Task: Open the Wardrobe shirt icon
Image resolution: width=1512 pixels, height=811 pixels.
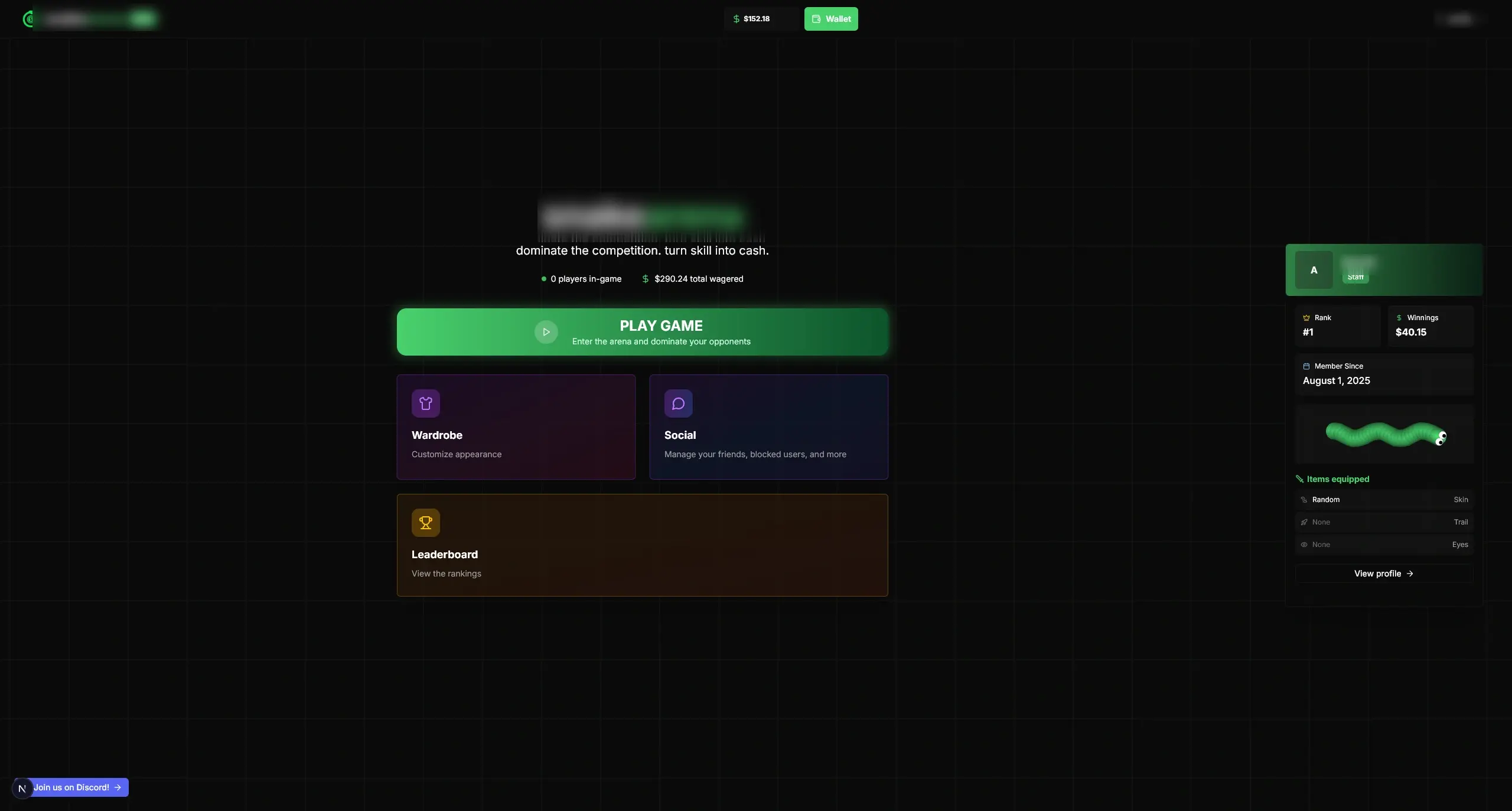Action: point(426,403)
